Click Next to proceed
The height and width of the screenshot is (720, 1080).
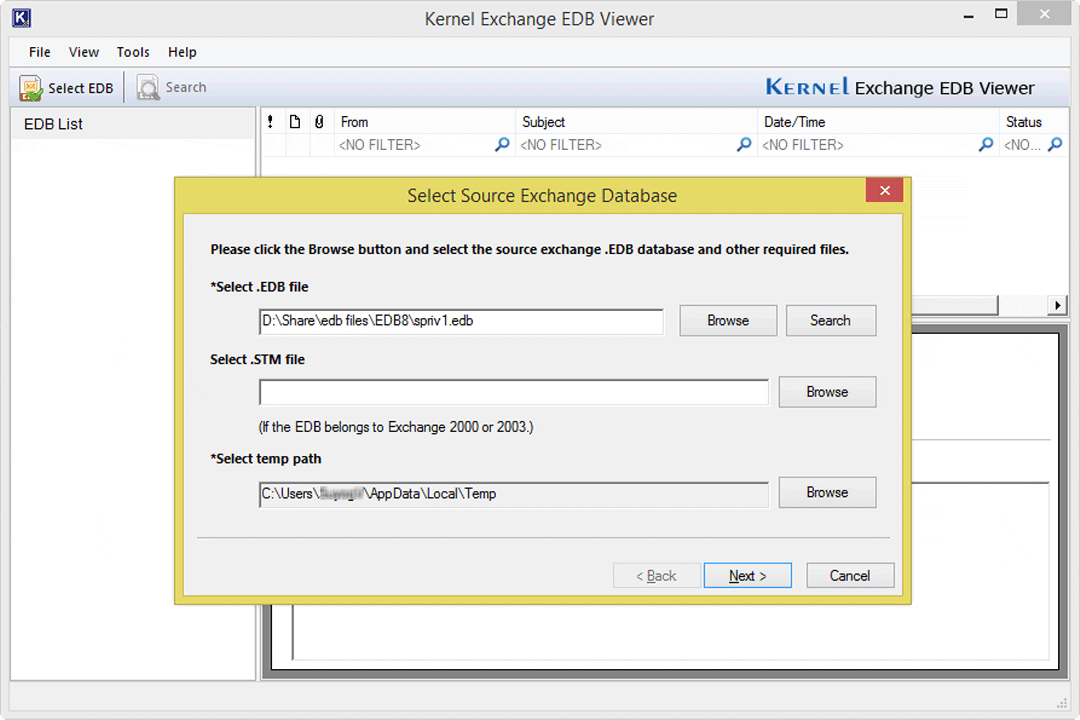pos(747,575)
